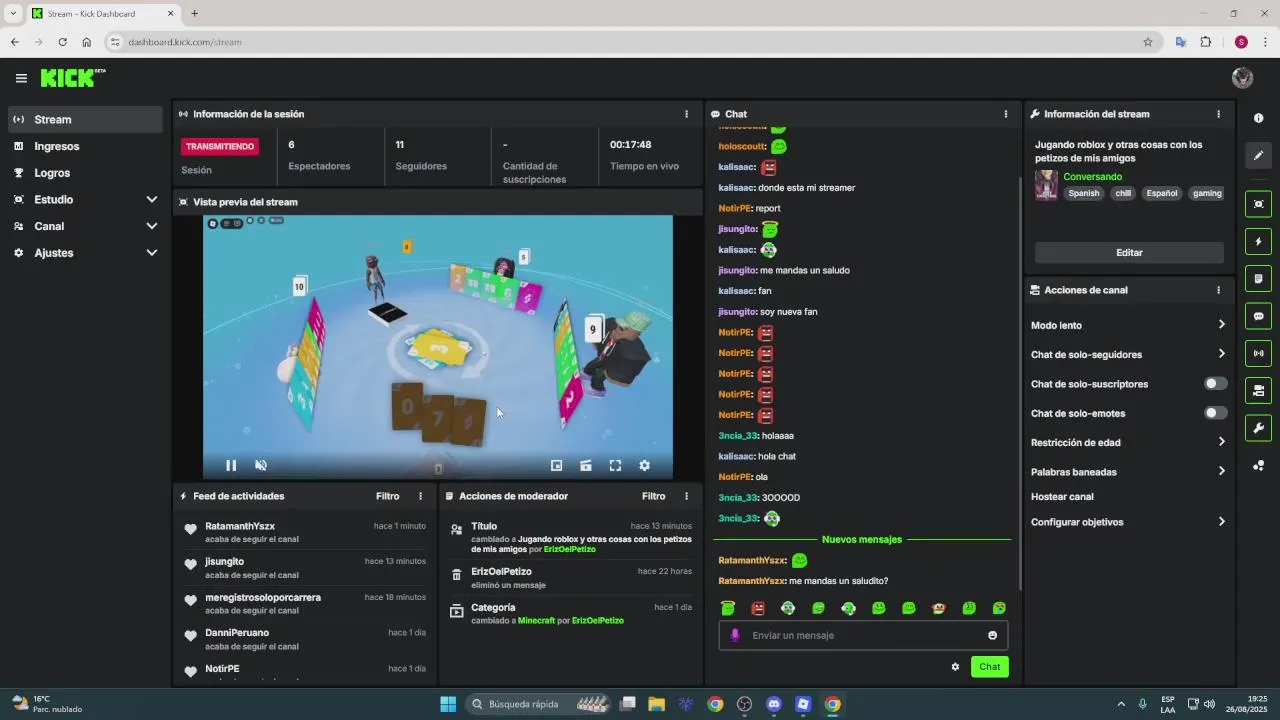Open Ingresos in the left sidebar
This screenshot has width=1280, height=720.
85,146
